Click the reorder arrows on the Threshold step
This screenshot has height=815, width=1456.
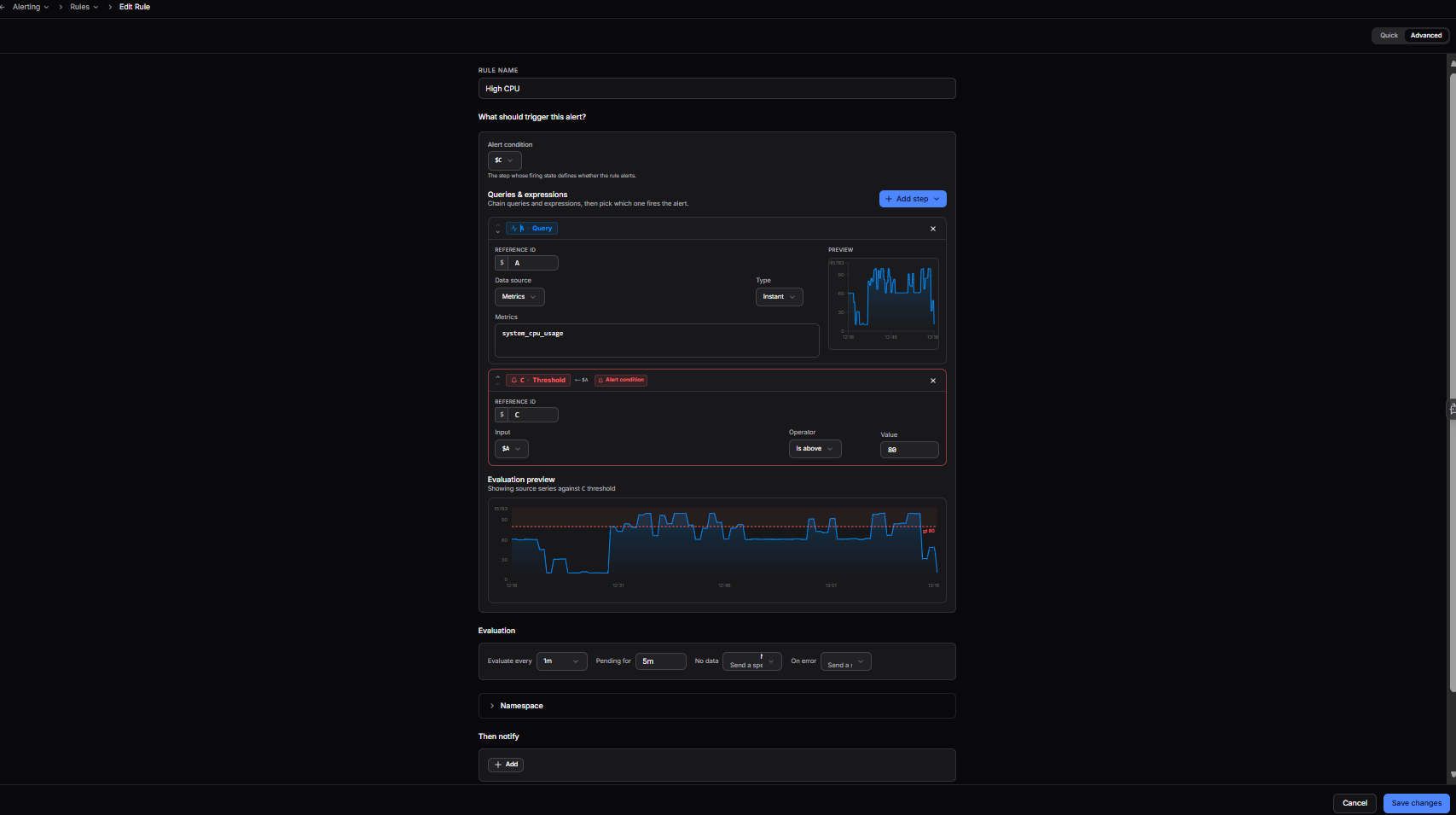[498, 381]
